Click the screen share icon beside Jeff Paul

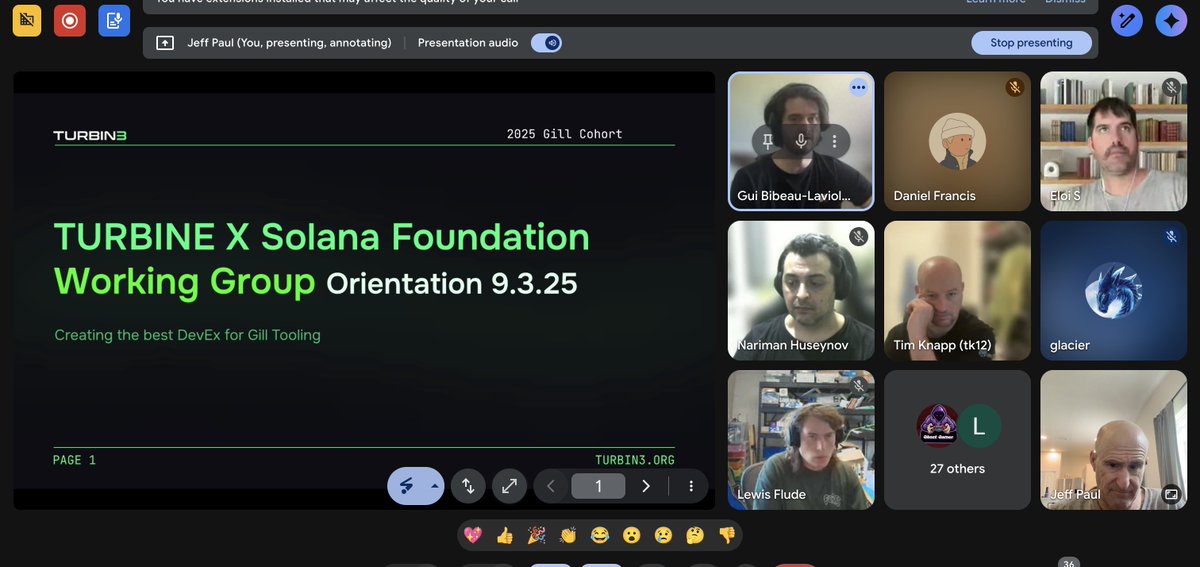pos(165,43)
